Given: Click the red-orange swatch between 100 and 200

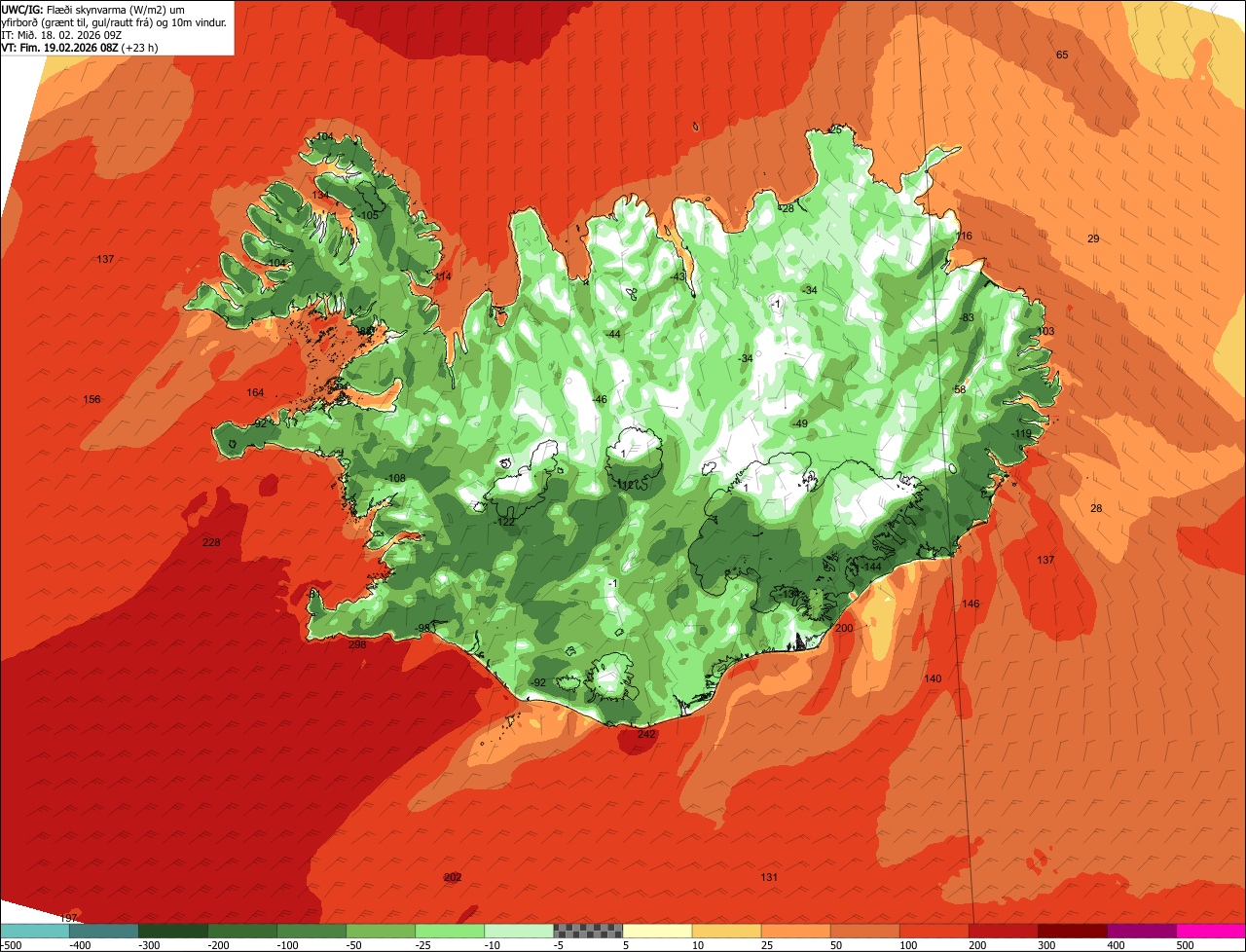Looking at the screenshot, I should pos(934,931).
